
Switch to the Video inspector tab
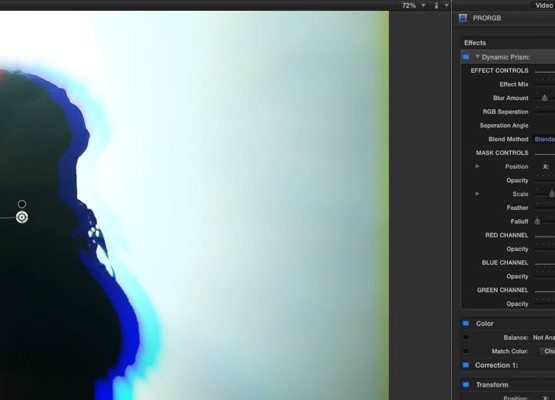[543, 5]
